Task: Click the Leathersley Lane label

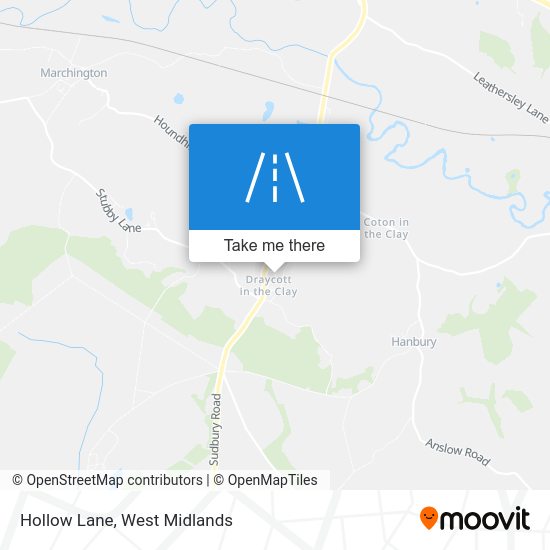Action: 510,97
